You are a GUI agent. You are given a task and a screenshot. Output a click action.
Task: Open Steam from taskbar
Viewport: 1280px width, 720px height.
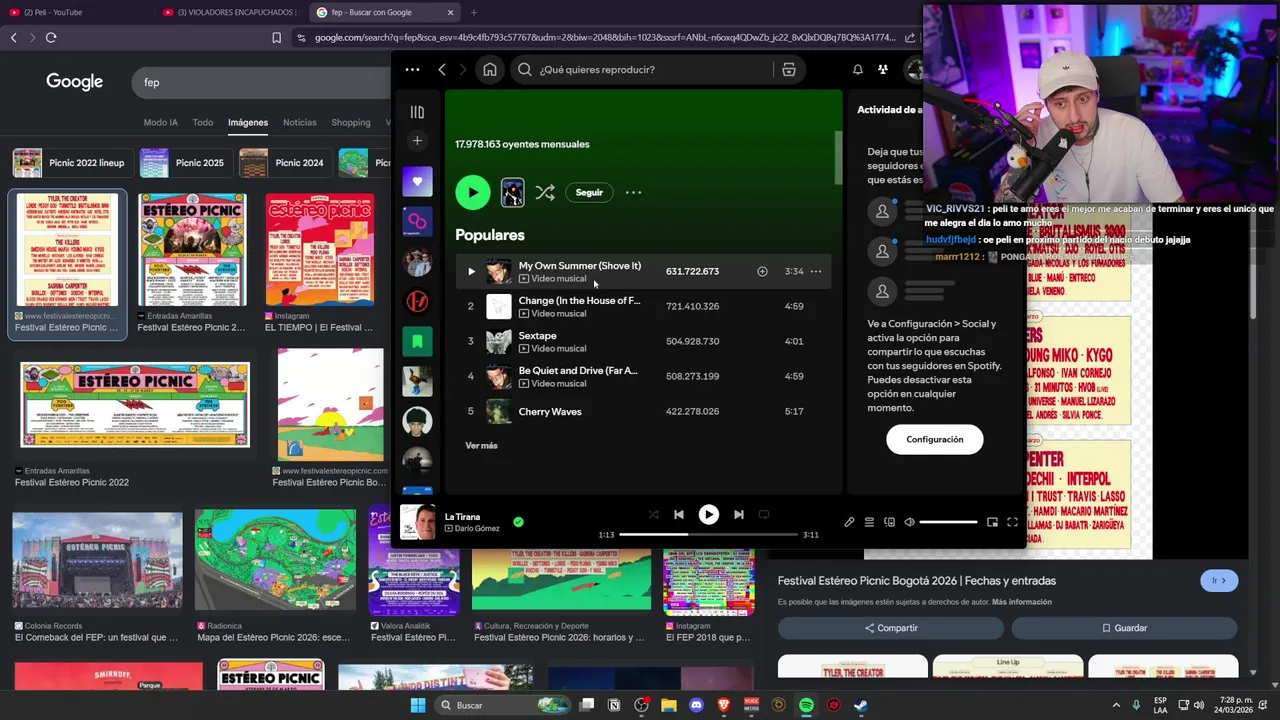point(861,705)
